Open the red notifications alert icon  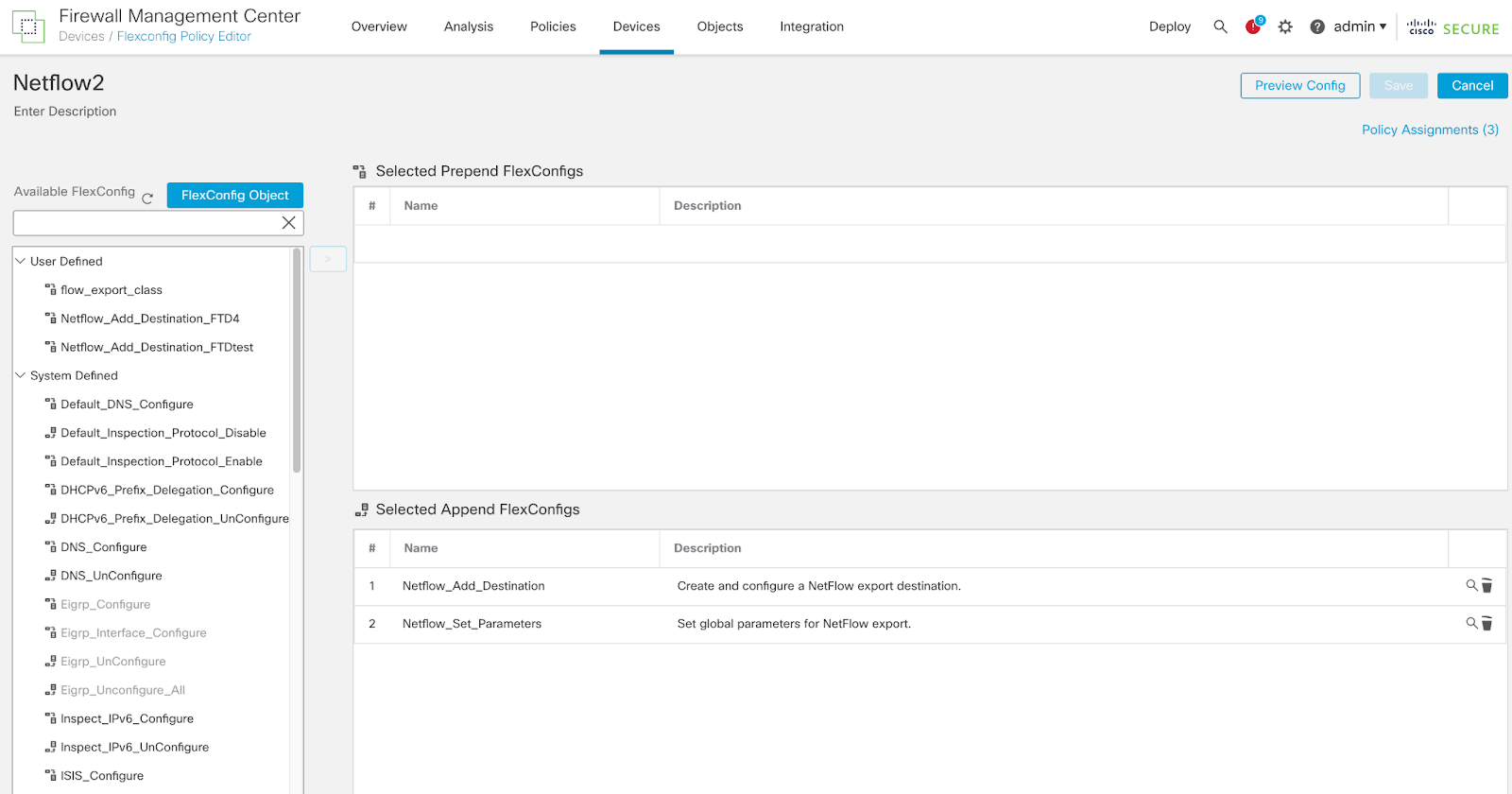1253,26
